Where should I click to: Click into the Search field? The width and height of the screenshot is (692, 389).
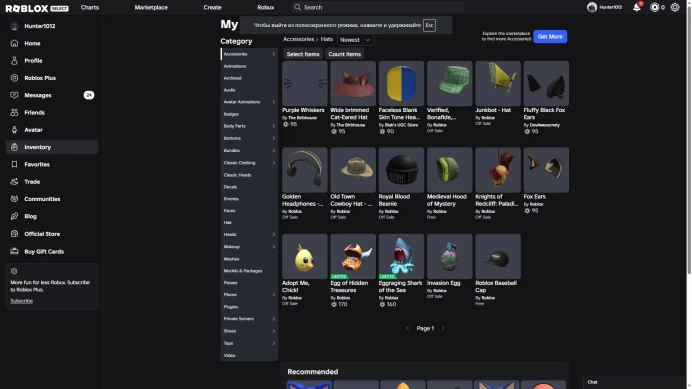[x=378, y=7]
